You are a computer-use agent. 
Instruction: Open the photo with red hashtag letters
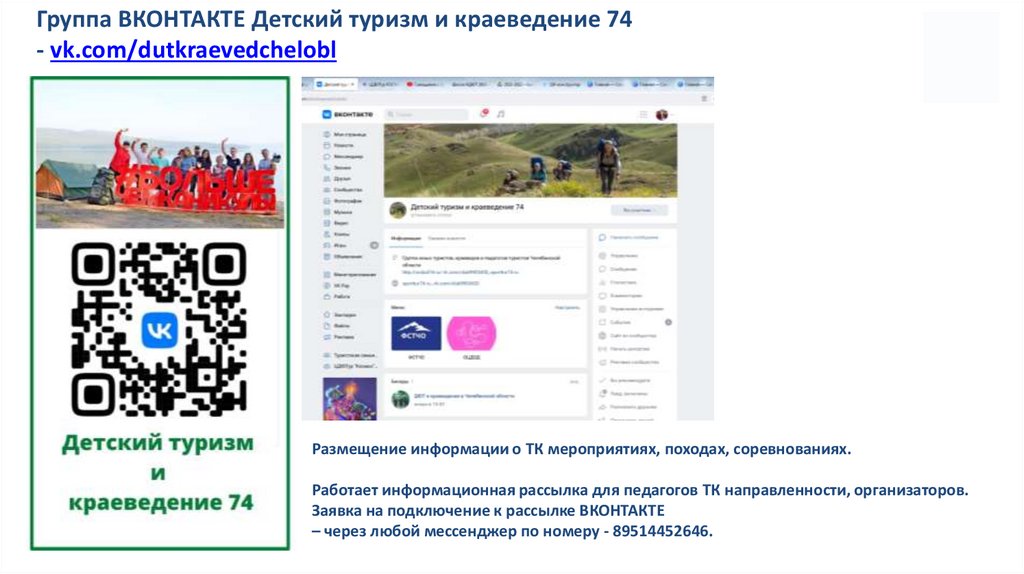click(160, 154)
